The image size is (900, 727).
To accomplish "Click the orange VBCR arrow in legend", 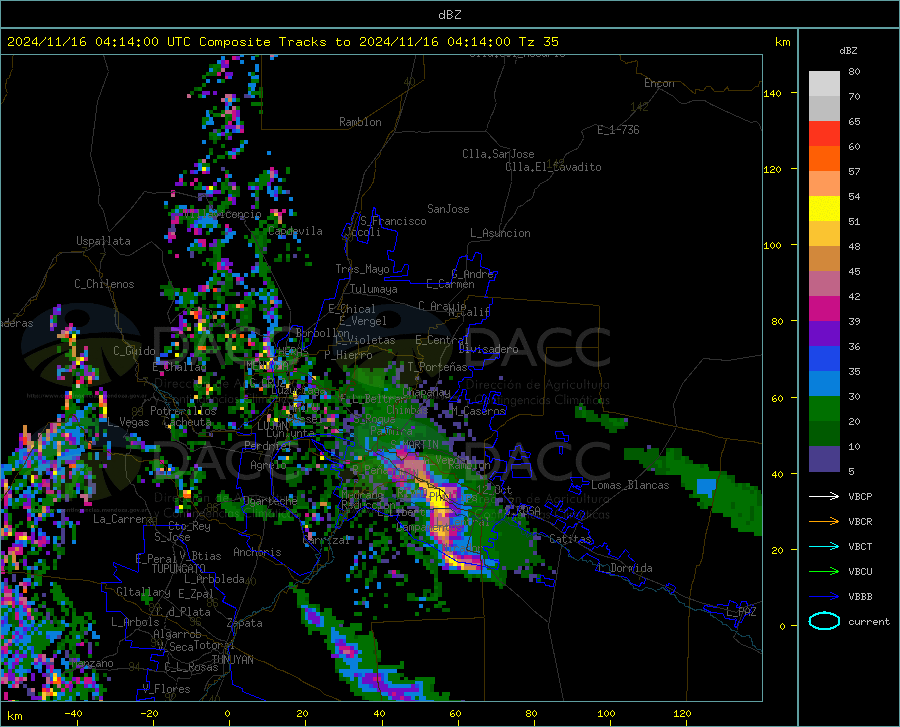I will click(824, 521).
